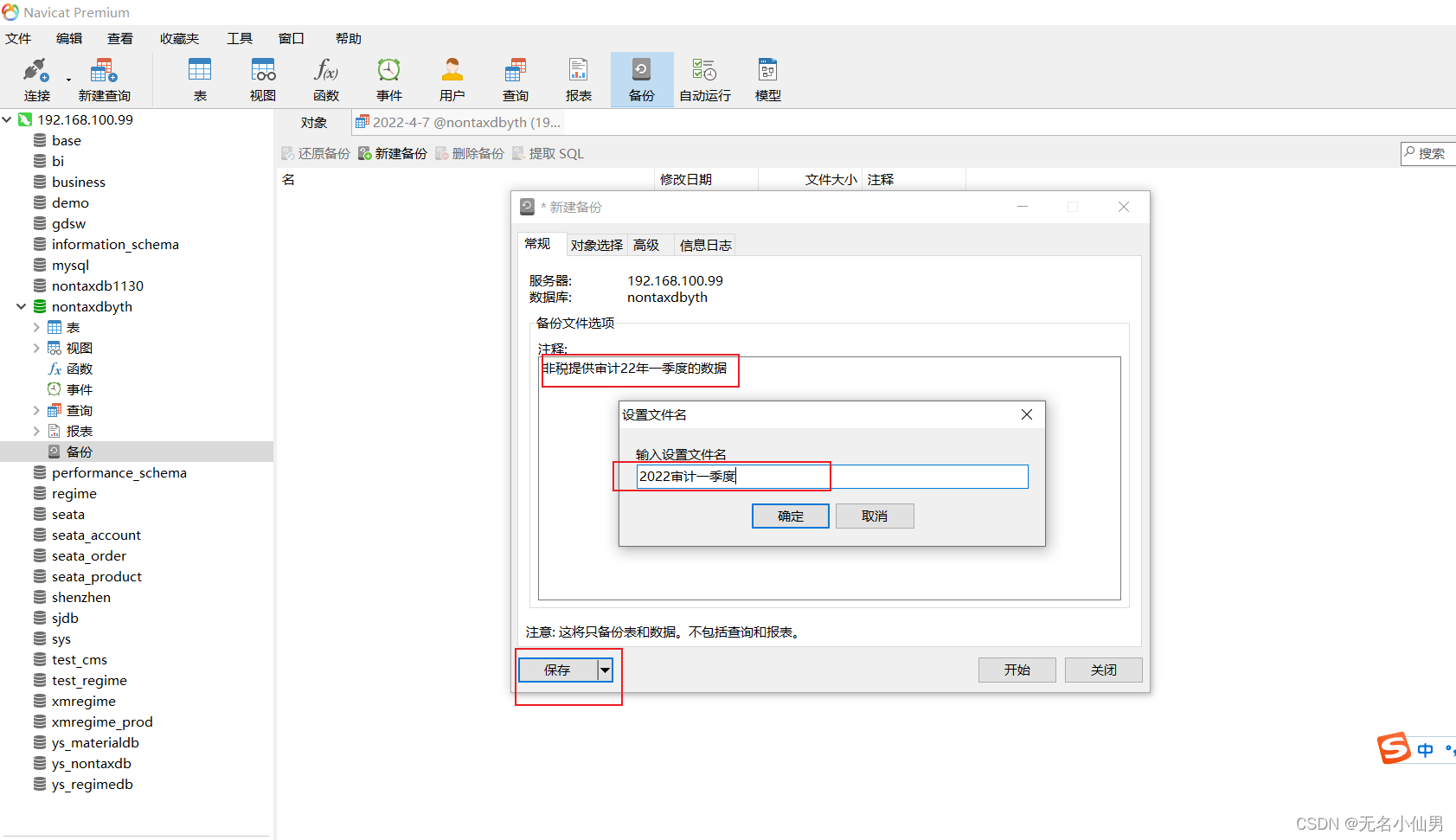Open the 查看 menu
The height and width of the screenshot is (840, 1456).
tap(120, 38)
